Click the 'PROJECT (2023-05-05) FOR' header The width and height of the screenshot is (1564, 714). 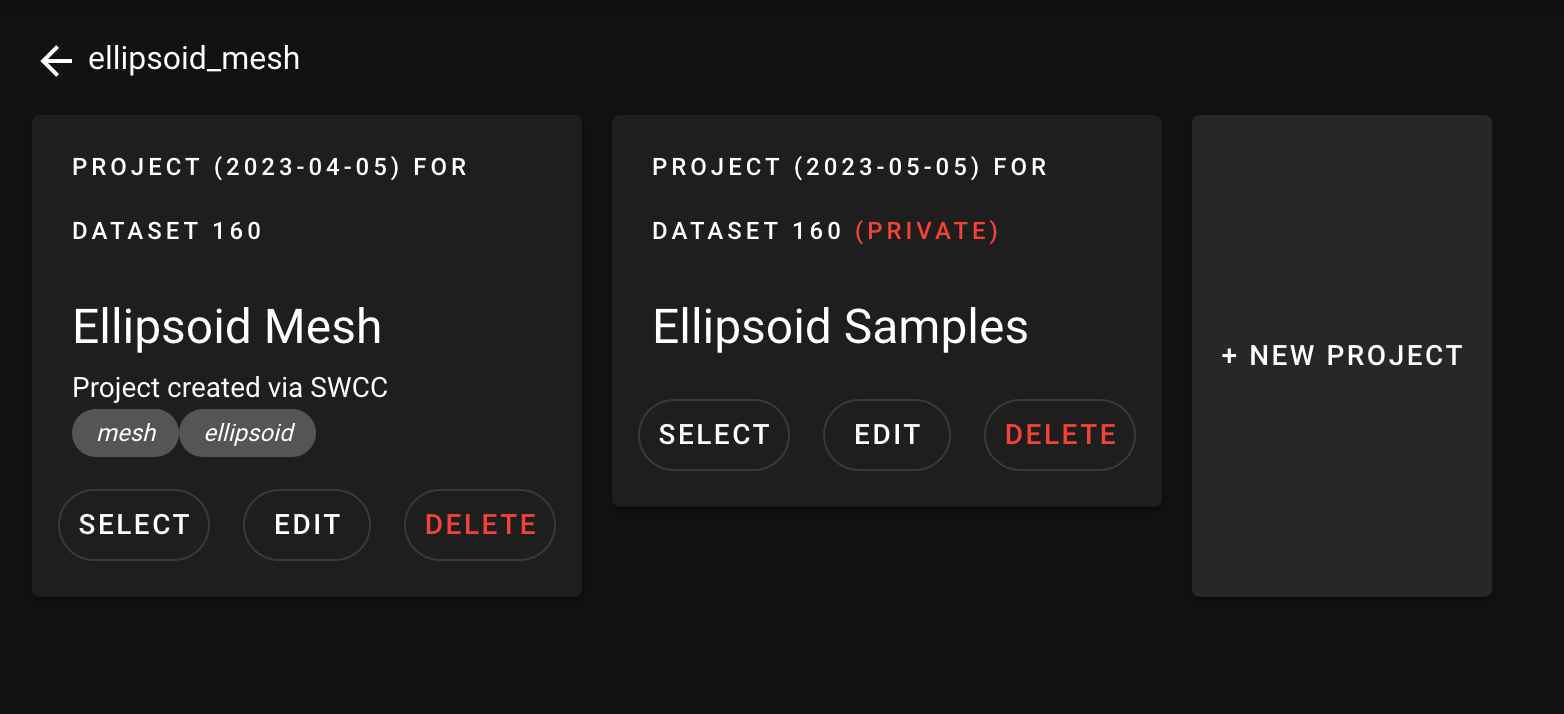click(850, 167)
